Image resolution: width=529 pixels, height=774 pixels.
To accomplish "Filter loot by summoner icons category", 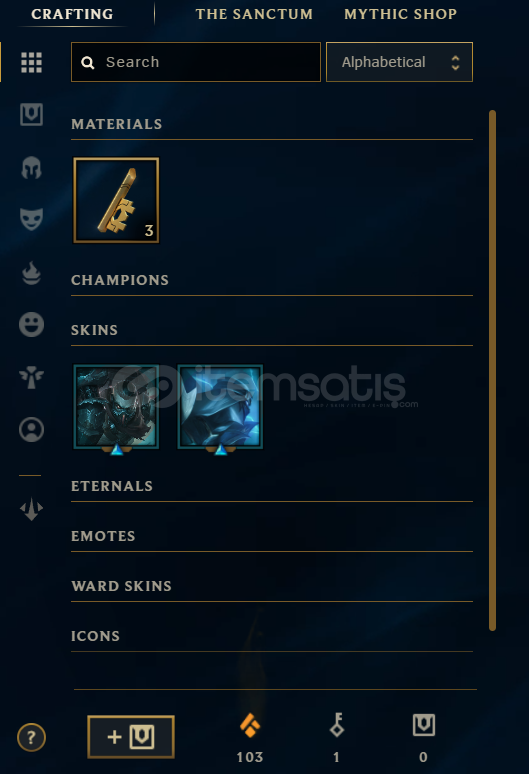I will [31, 429].
